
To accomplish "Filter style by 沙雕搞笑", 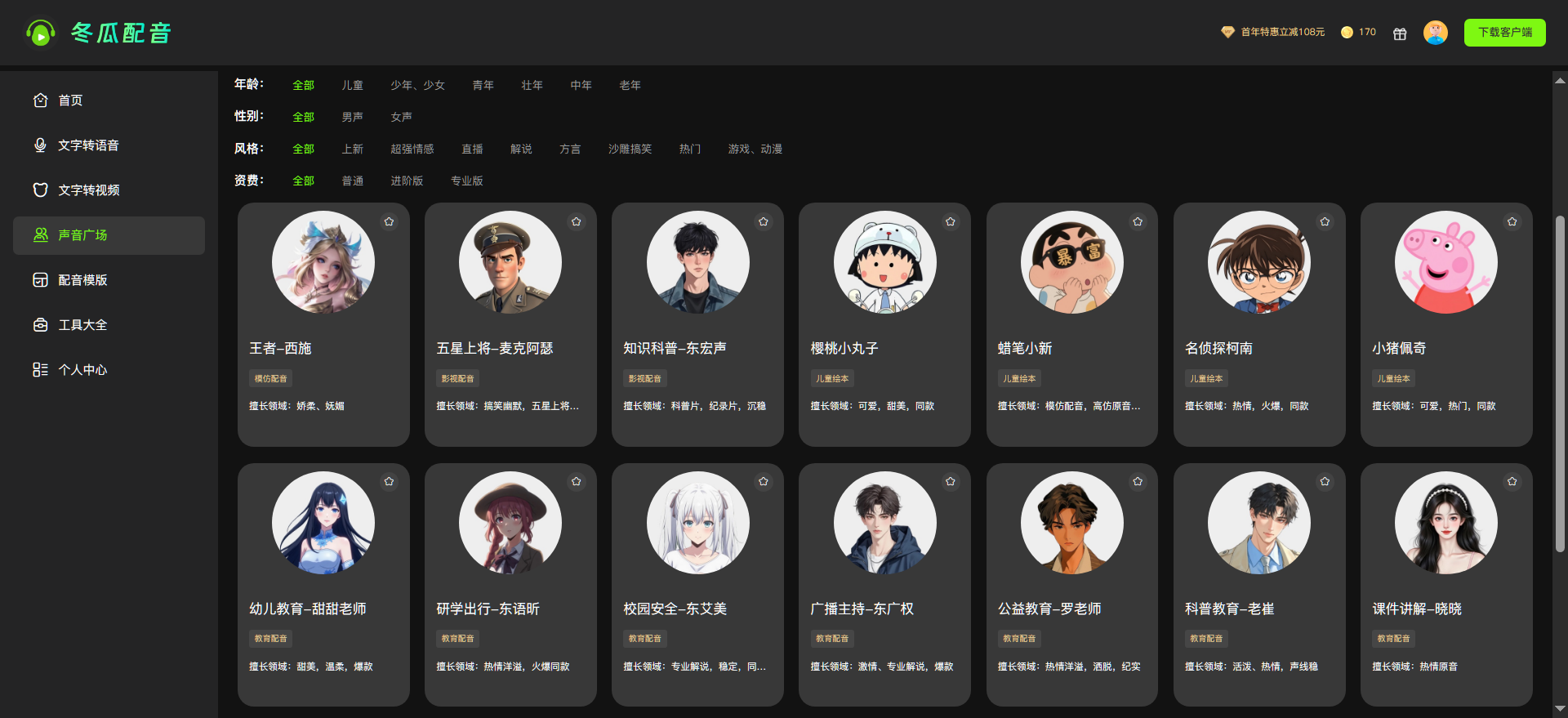I will pyautogui.click(x=630, y=149).
